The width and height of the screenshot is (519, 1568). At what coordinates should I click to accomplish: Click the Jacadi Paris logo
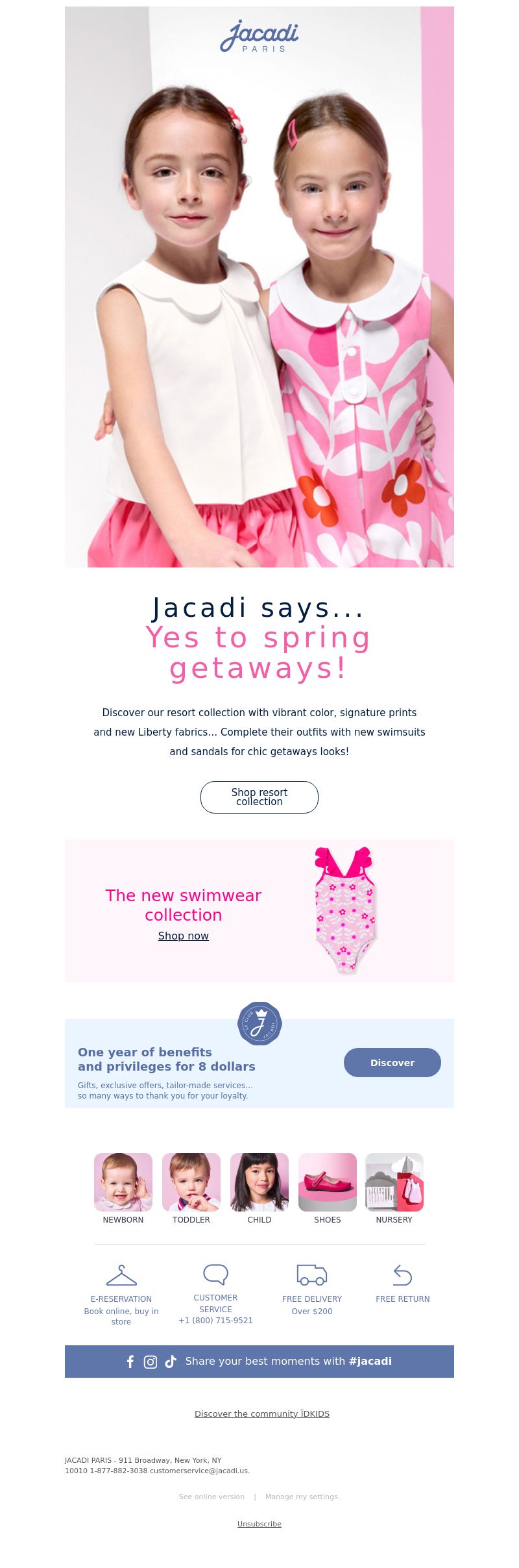(x=259, y=36)
